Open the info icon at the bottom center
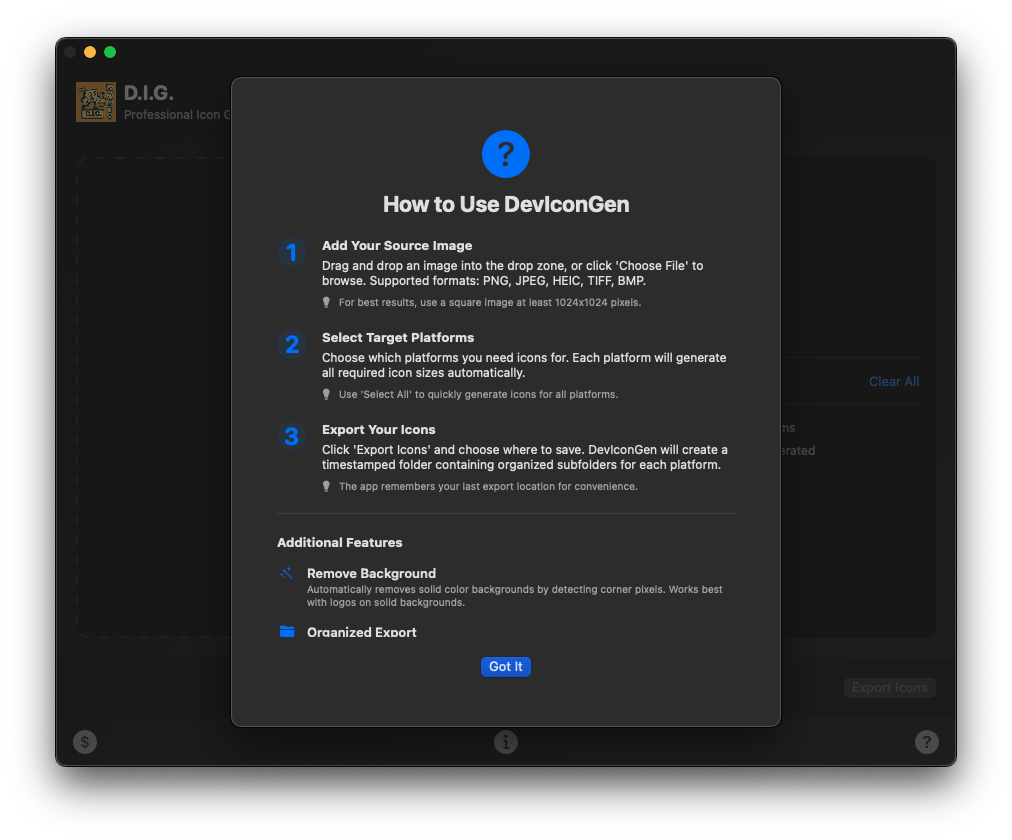 click(506, 742)
